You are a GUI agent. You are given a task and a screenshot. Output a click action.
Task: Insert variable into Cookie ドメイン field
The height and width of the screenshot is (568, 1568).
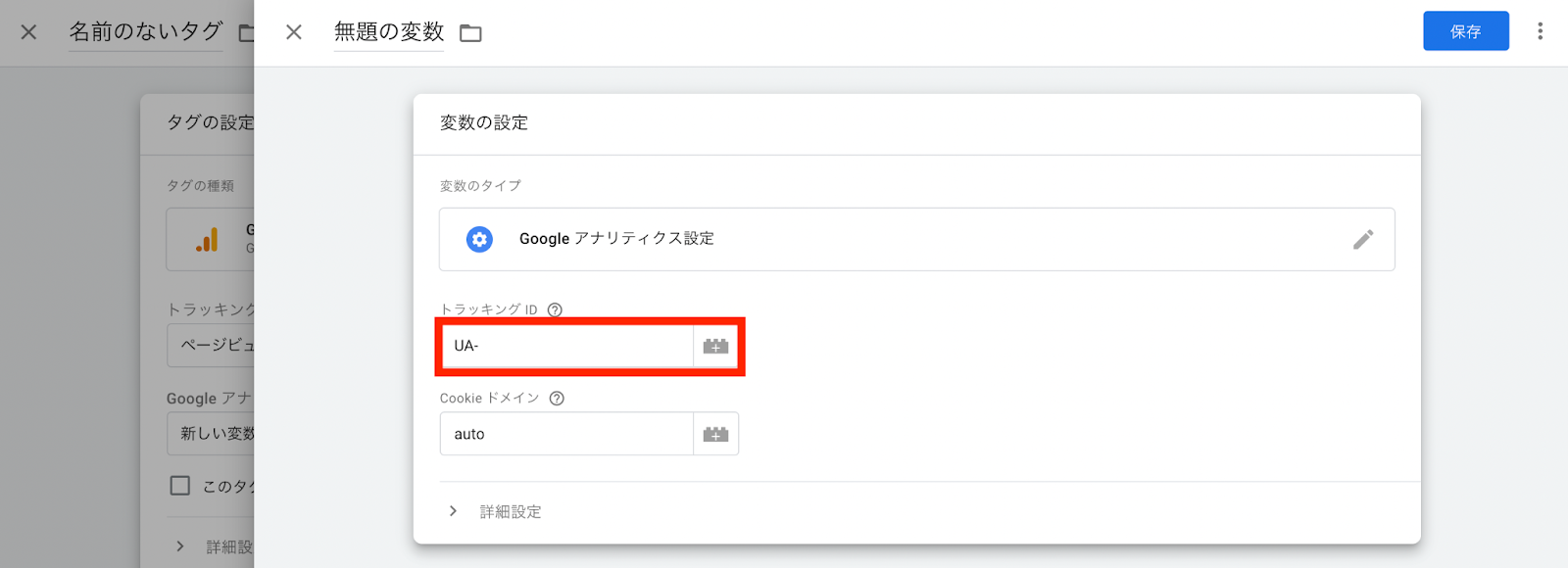point(716,434)
